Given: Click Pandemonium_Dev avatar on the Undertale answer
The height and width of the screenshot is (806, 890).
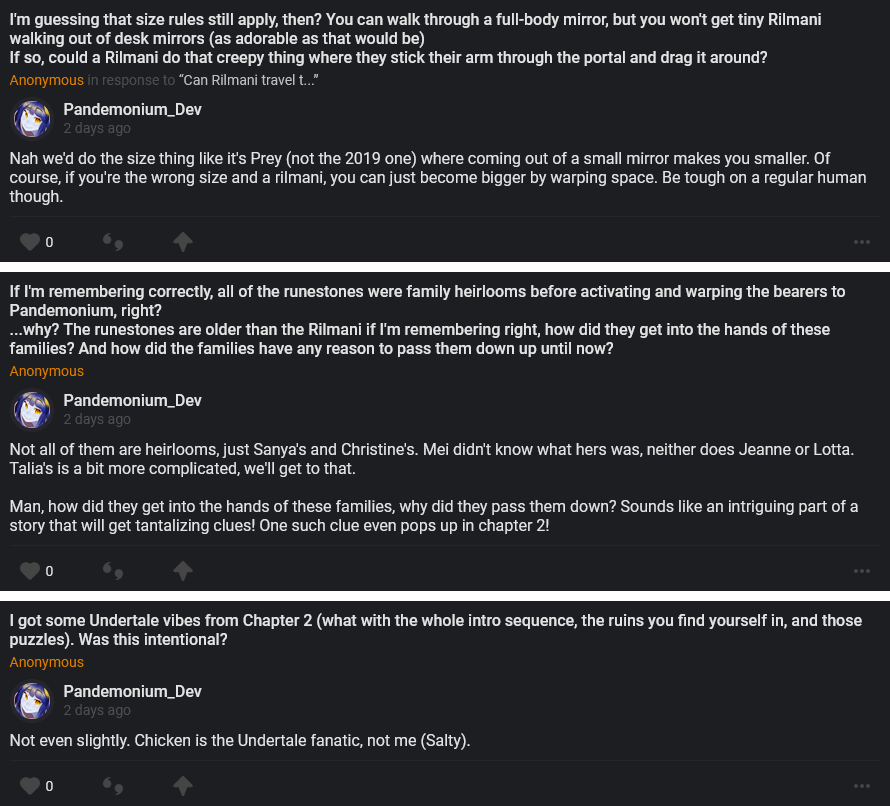Looking at the screenshot, I should 32,701.
